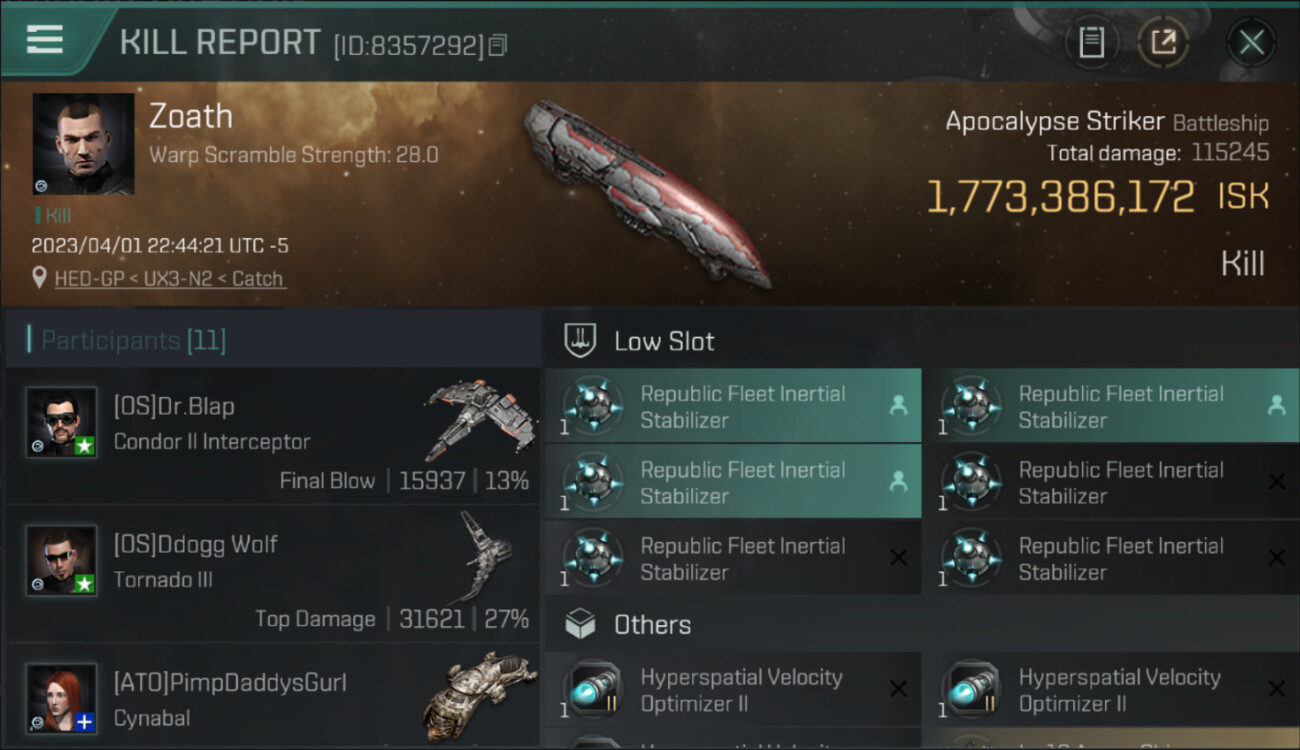Select the Others section cube icon
This screenshot has width=1300, height=750.
pos(581,625)
